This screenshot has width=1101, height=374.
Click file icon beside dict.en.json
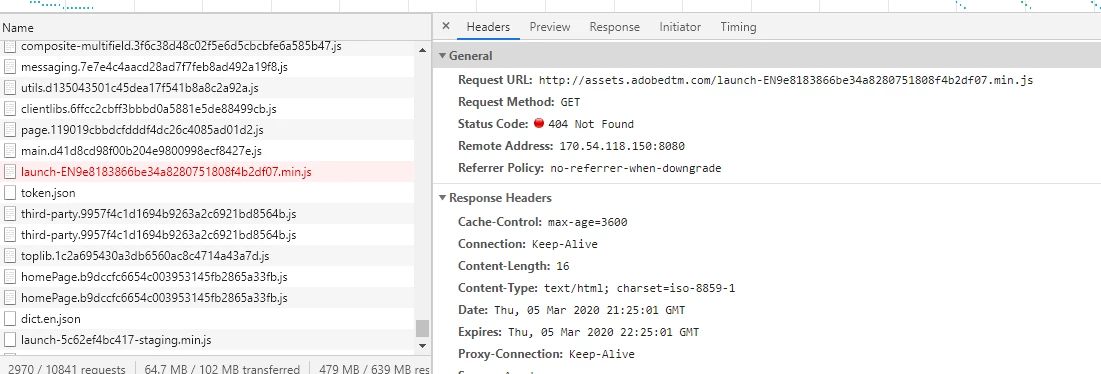[10, 319]
